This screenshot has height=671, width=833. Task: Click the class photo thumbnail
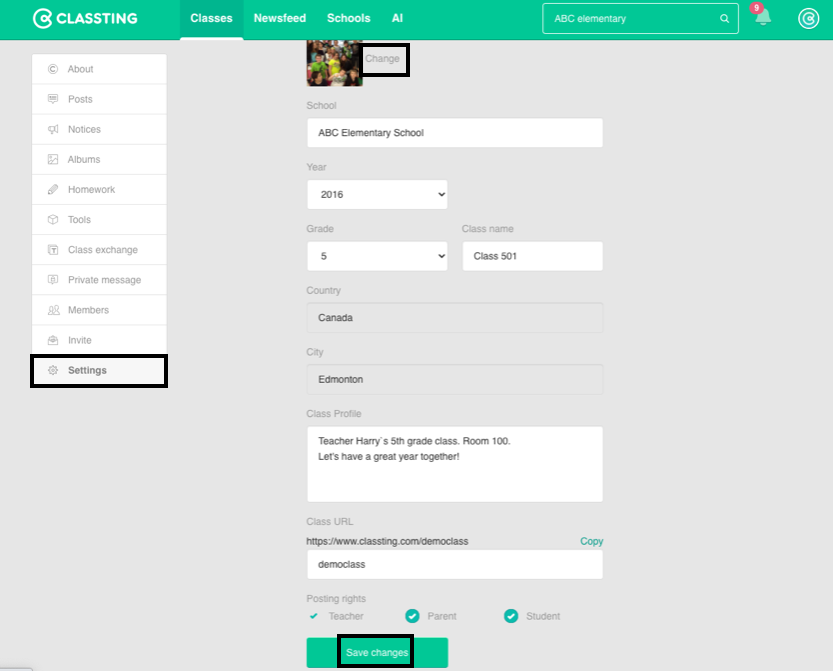pyautogui.click(x=334, y=63)
